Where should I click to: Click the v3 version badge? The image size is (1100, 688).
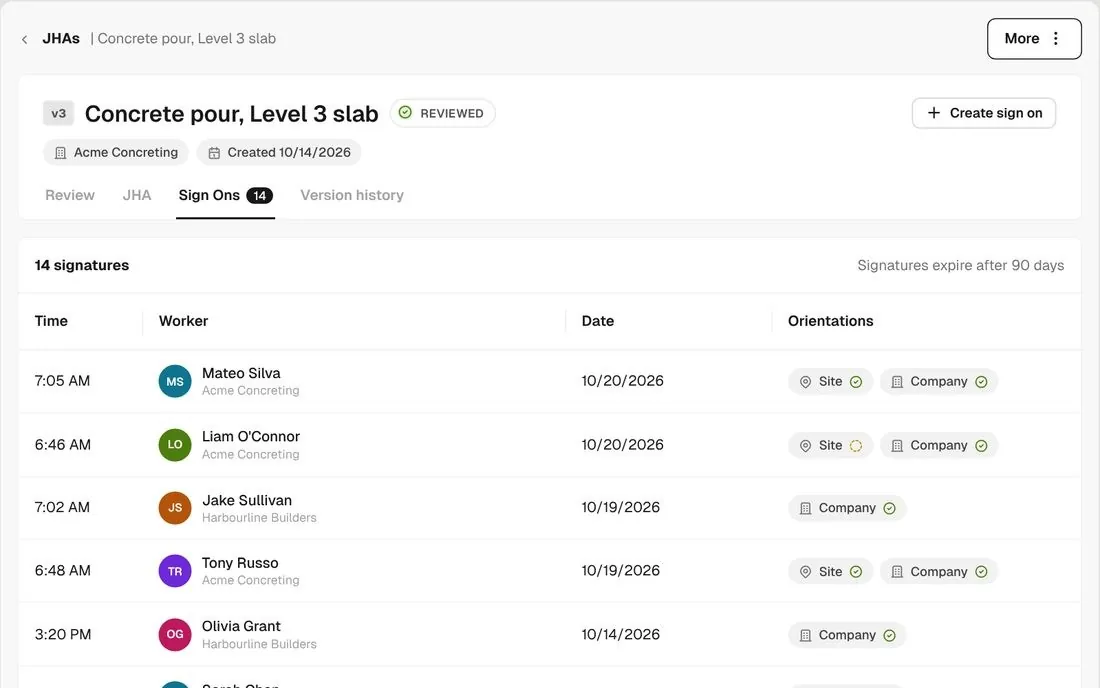[58, 113]
